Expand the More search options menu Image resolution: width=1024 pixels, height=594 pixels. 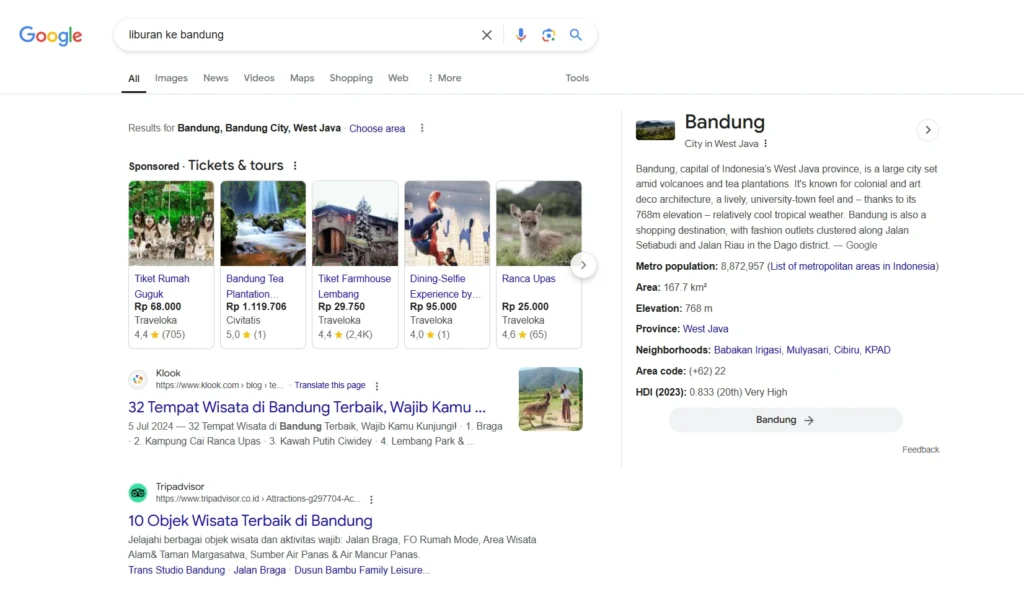[x=444, y=78]
